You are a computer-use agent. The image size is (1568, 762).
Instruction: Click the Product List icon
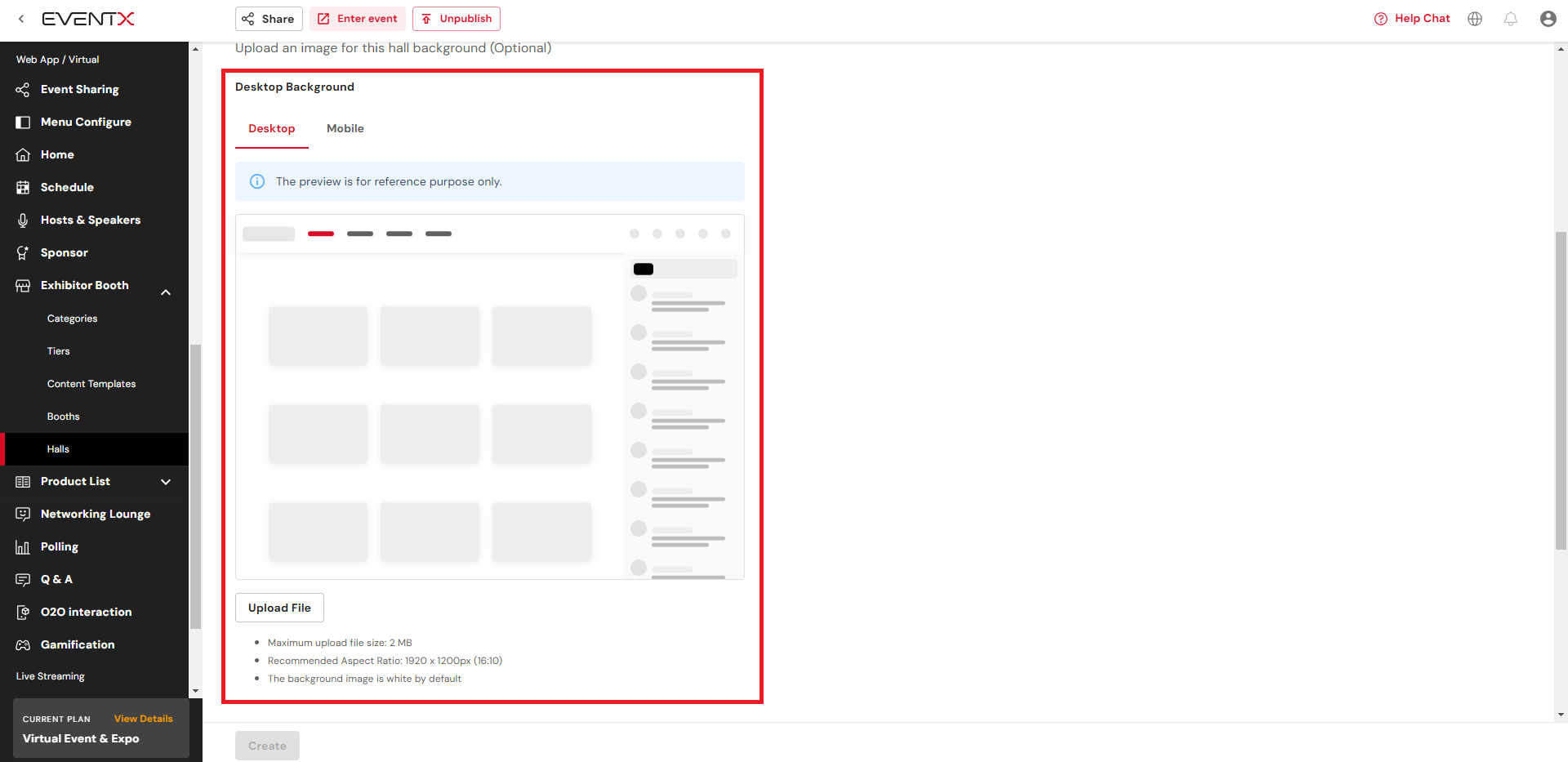click(x=23, y=482)
